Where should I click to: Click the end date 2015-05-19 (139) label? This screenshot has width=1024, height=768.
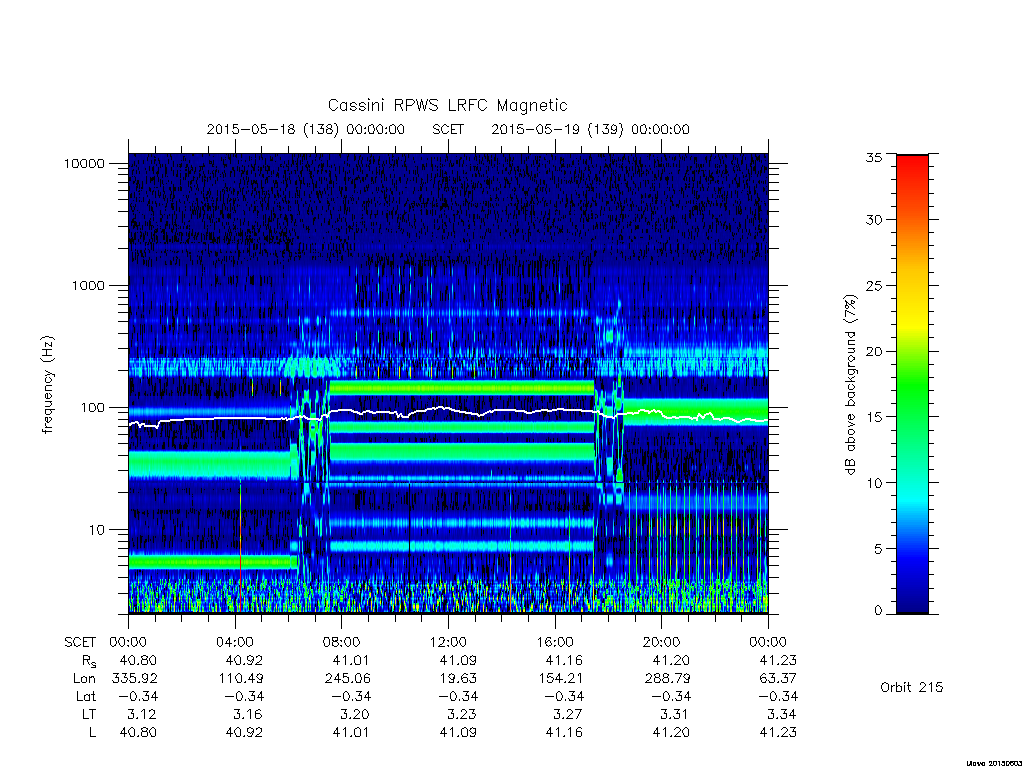[557, 129]
